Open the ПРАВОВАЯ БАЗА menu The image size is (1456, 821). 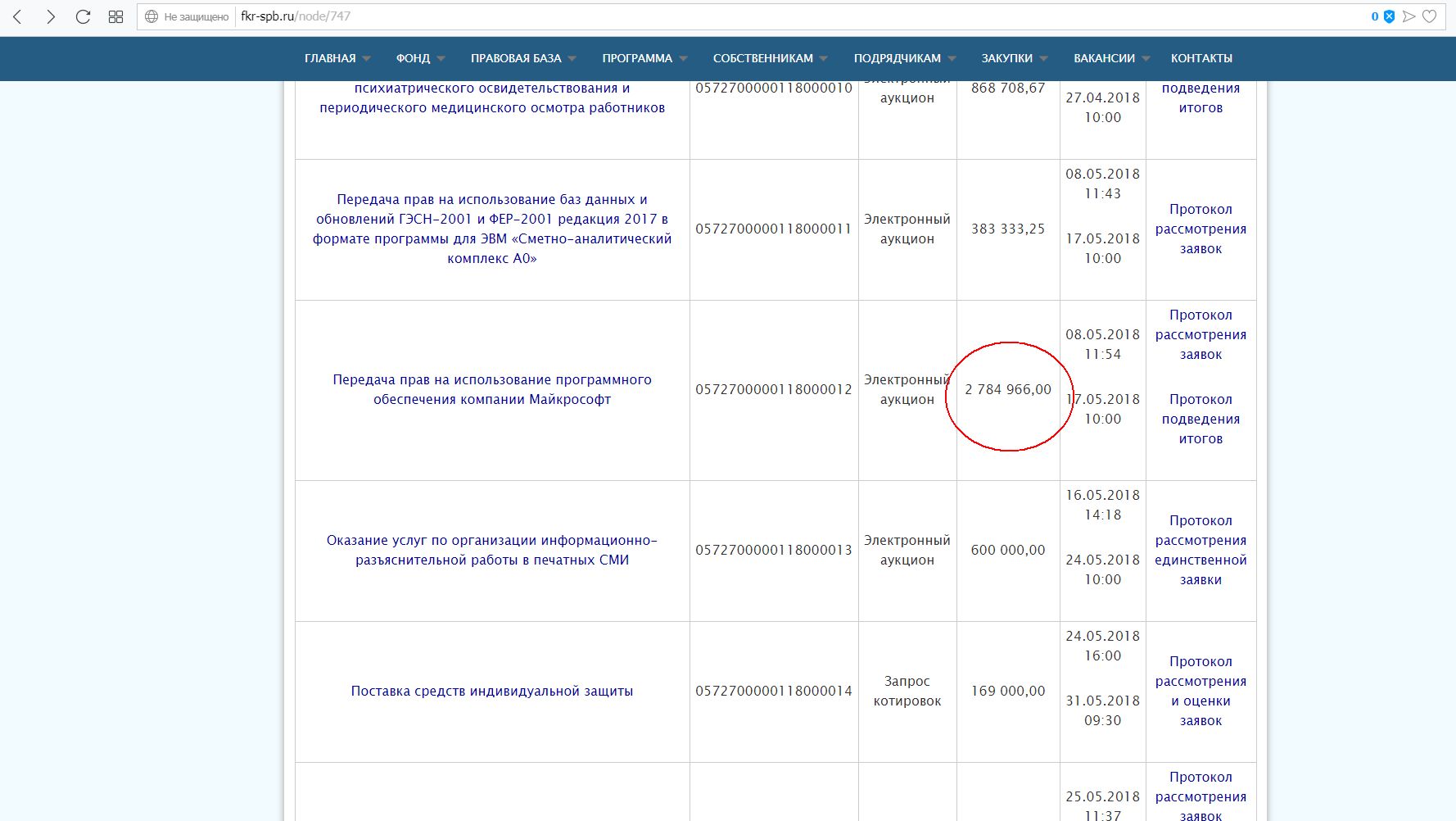pyautogui.click(x=516, y=58)
